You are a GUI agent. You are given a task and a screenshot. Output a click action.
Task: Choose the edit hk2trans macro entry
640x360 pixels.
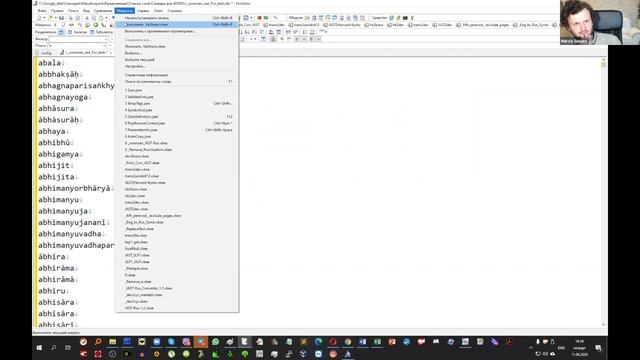pos(178,47)
